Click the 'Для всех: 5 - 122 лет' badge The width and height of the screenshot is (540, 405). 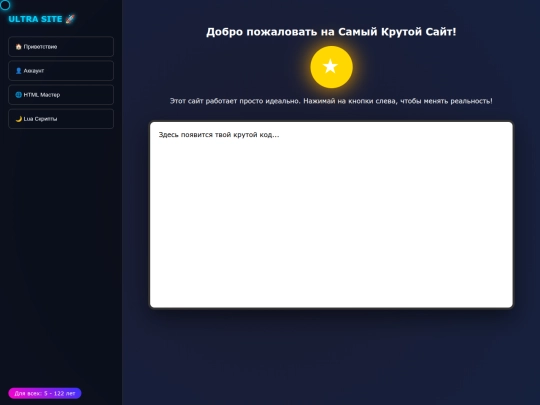pos(45,393)
